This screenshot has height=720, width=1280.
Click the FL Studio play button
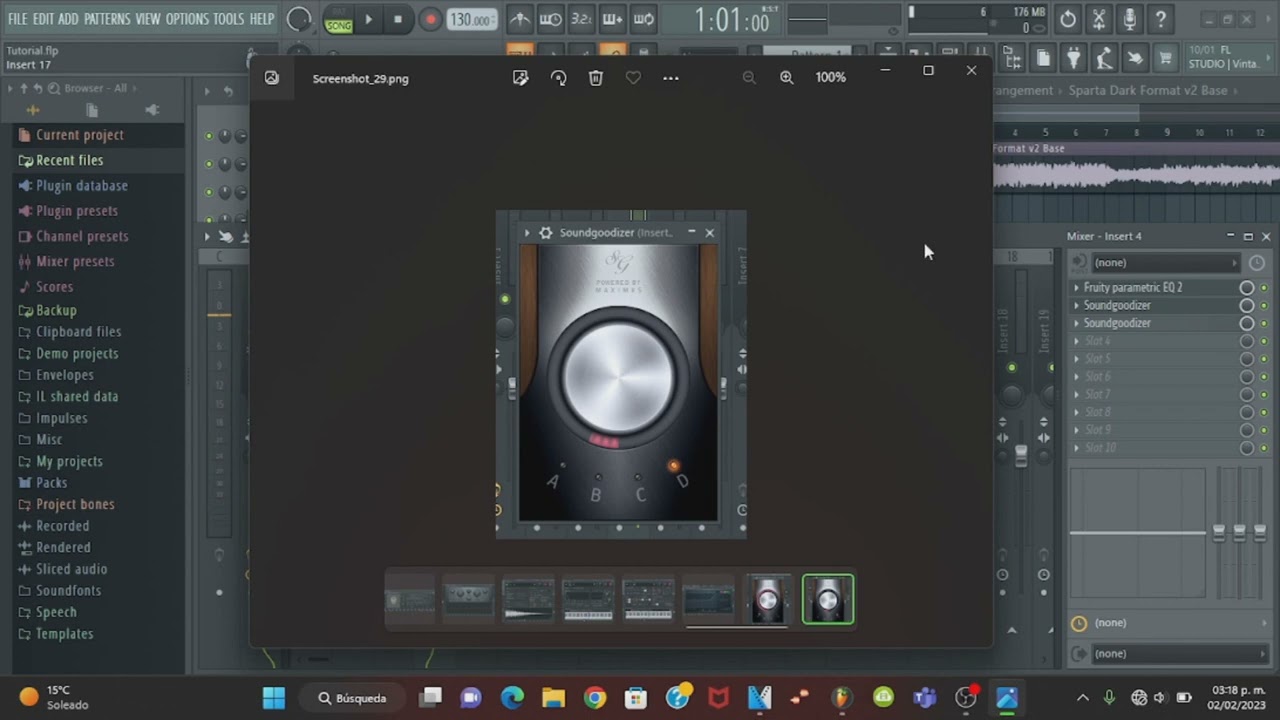point(368,19)
